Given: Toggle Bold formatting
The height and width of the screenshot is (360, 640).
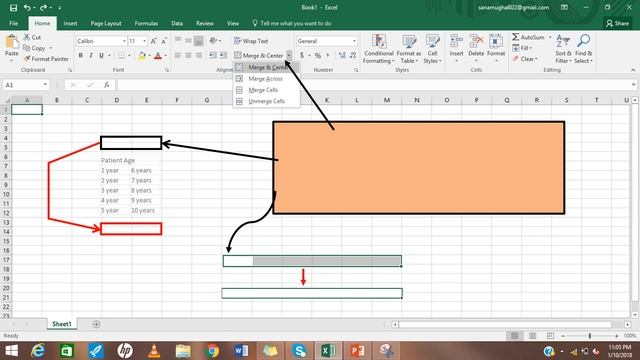Looking at the screenshot, I should tap(80, 56).
